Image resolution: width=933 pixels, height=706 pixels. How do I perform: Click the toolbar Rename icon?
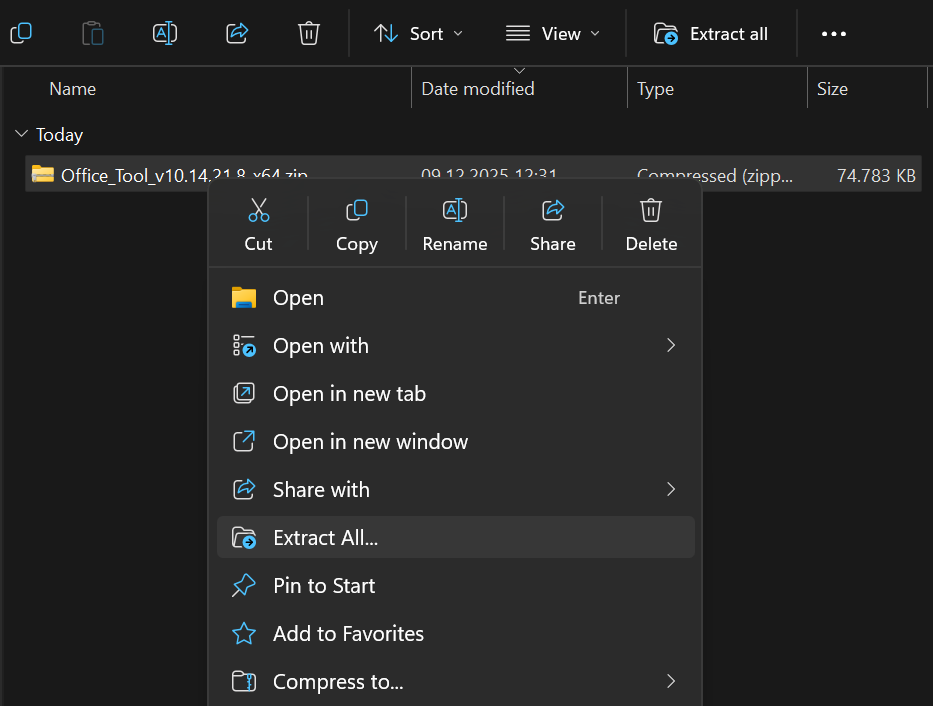point(165,33)
